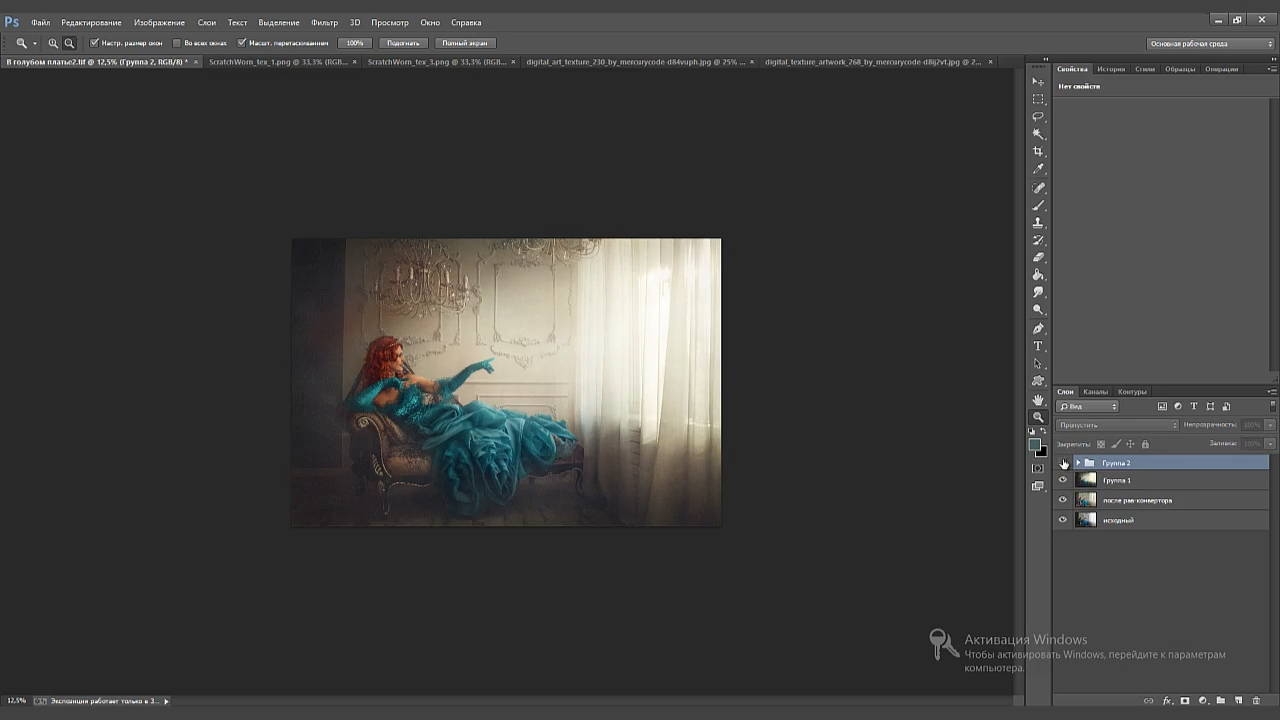Select the Zoom tool in tools panel

coord(1038,417)
